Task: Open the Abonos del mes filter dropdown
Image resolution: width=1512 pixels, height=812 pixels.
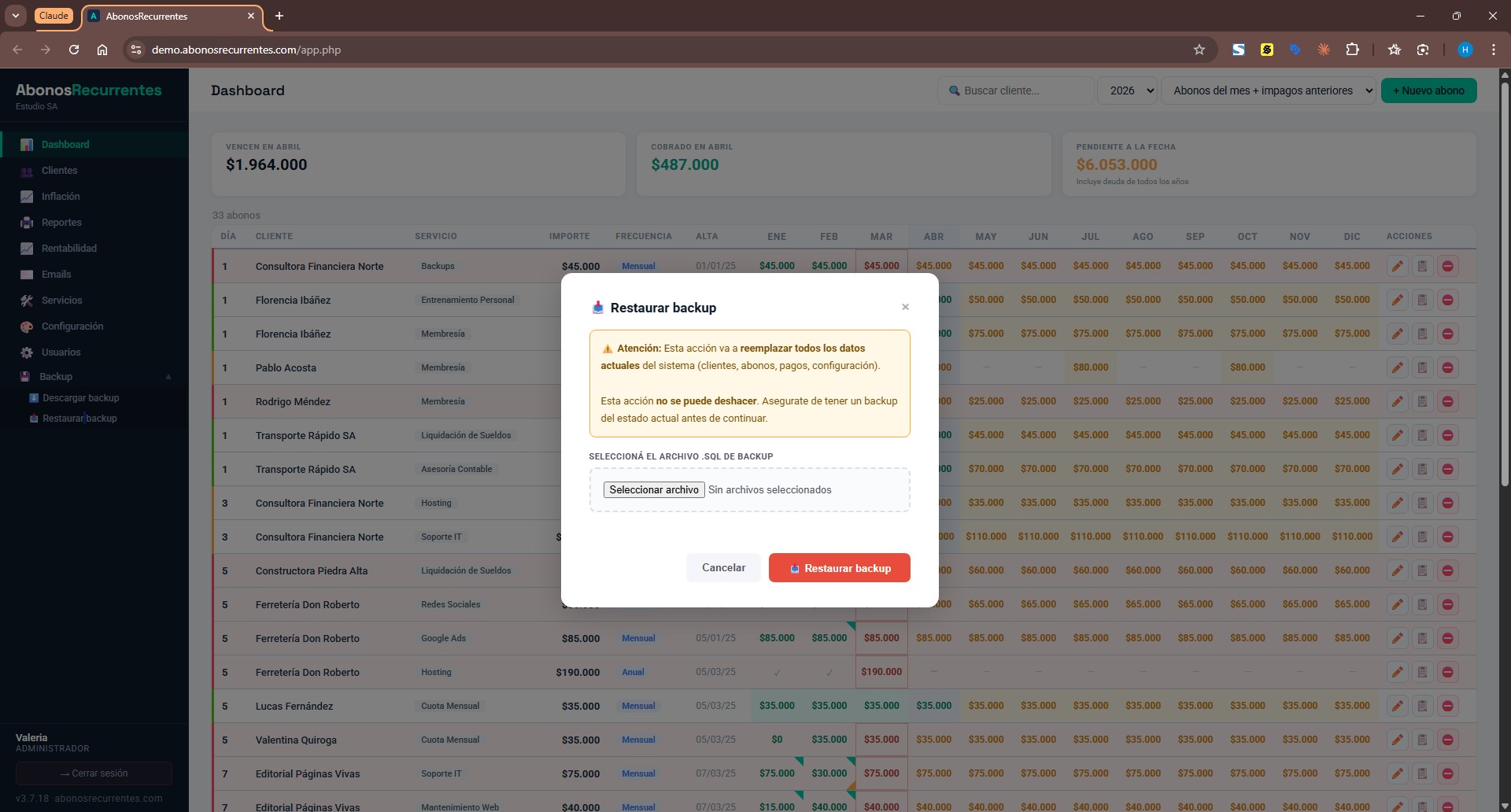Action: click(1269, 91)
